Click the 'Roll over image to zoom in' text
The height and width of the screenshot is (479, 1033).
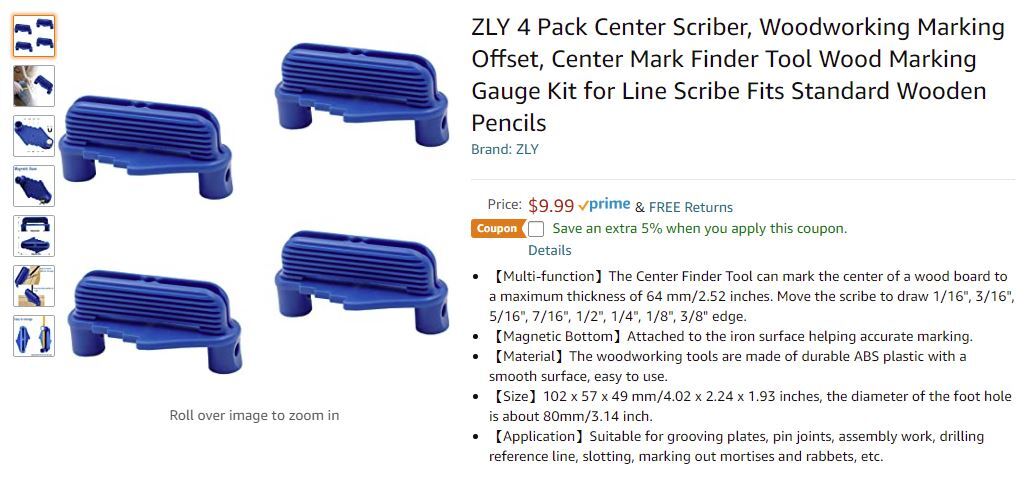tap(254, 415)
